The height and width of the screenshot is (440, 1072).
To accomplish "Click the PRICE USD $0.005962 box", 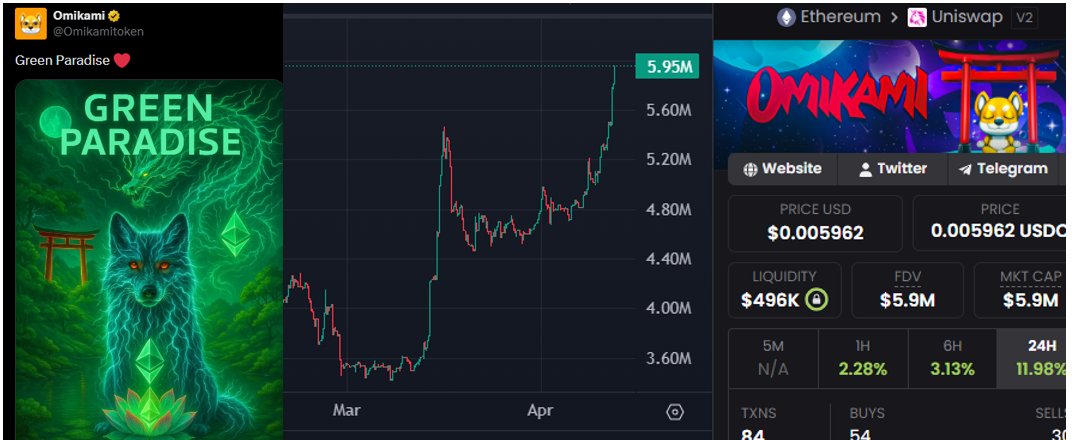I will [815, 223].
